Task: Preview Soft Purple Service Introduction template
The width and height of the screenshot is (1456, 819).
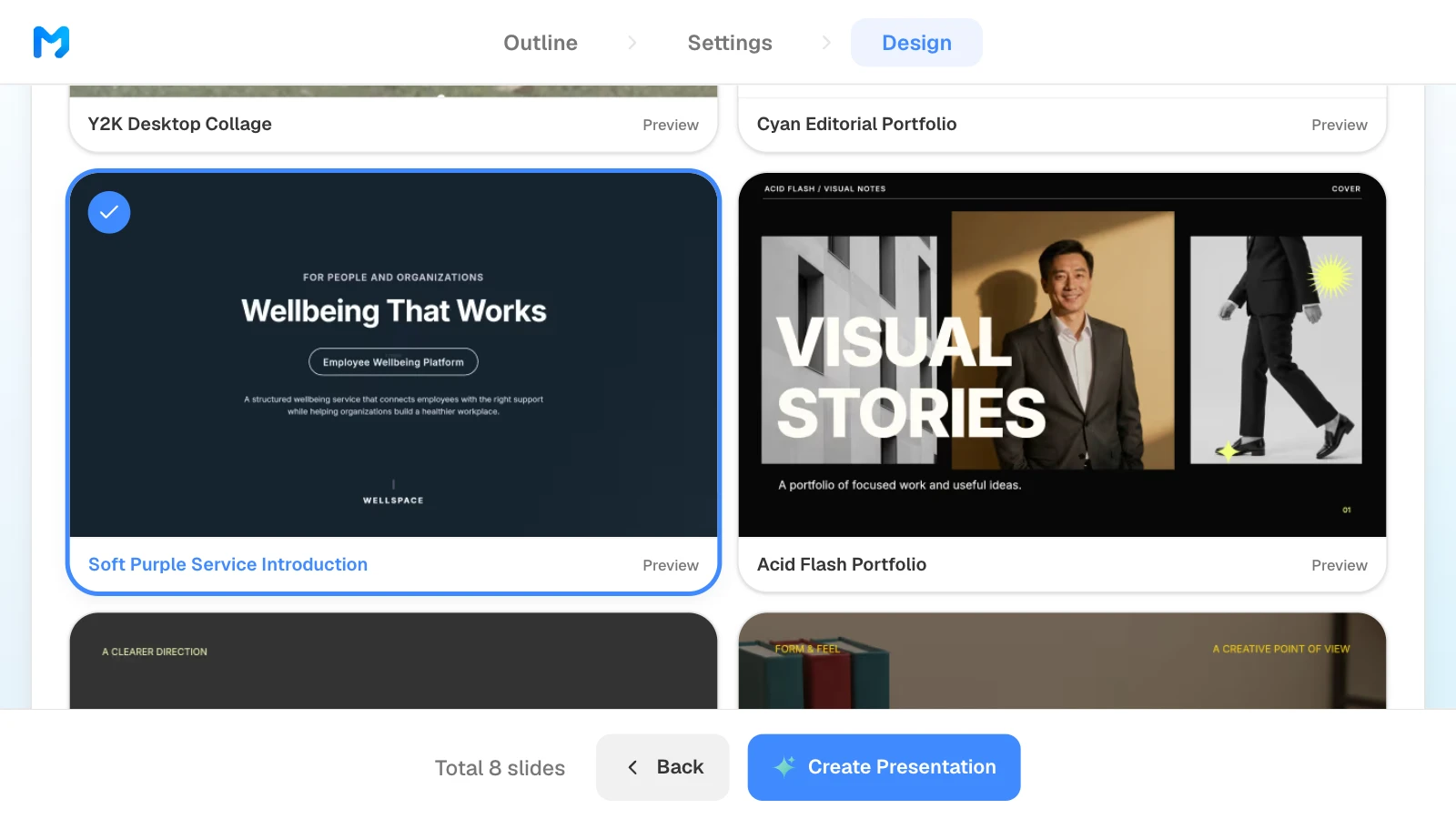Action: (671, 565)
